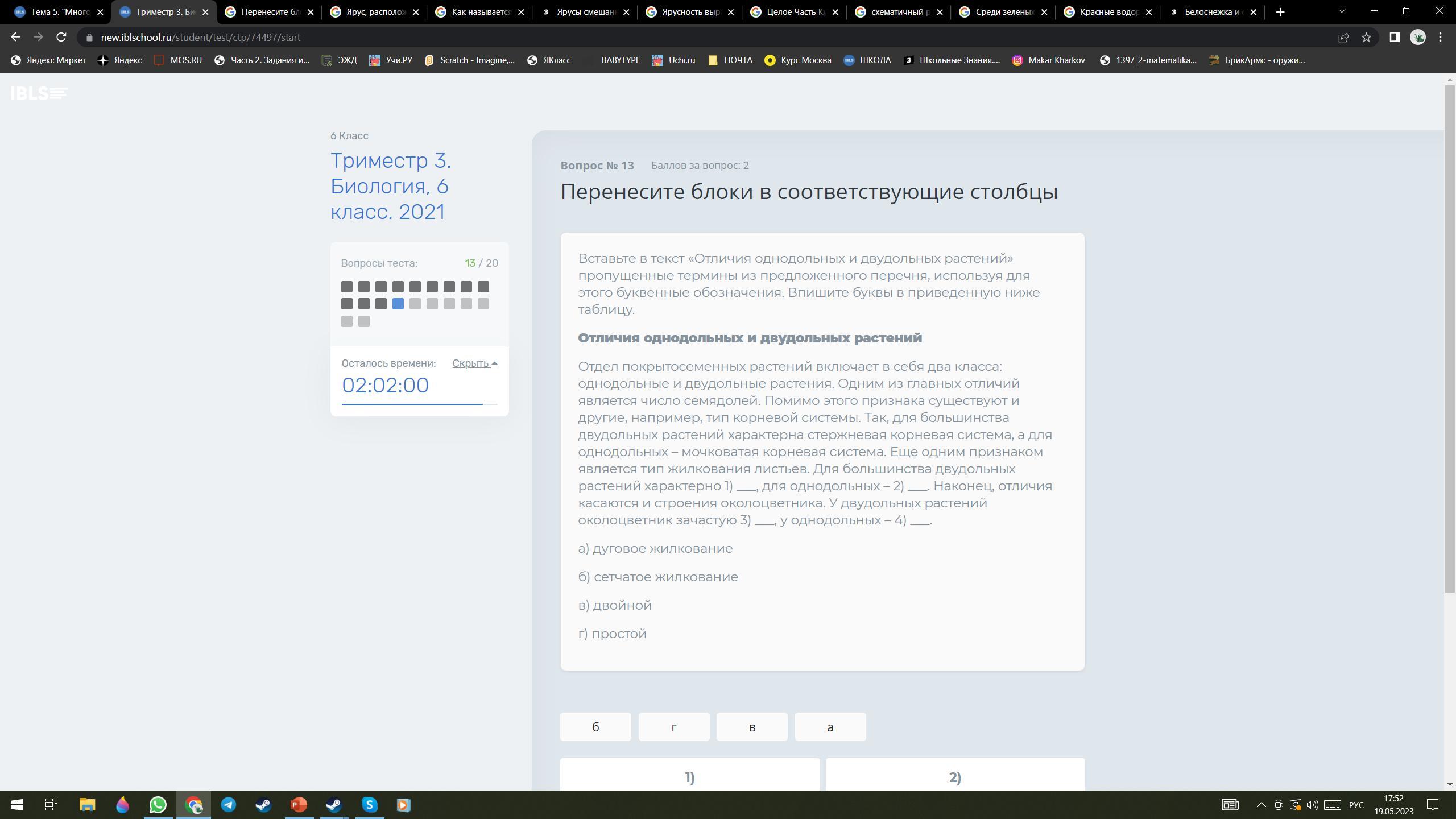Open WhatsApp from the taskbar
This screenshot has width=1456, height=819.
pos(158,805)
